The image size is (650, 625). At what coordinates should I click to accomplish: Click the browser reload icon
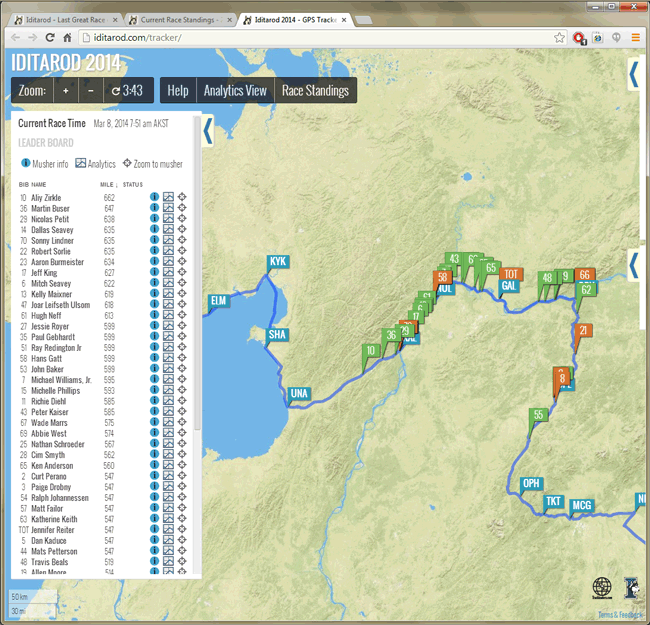pos(50,38)
